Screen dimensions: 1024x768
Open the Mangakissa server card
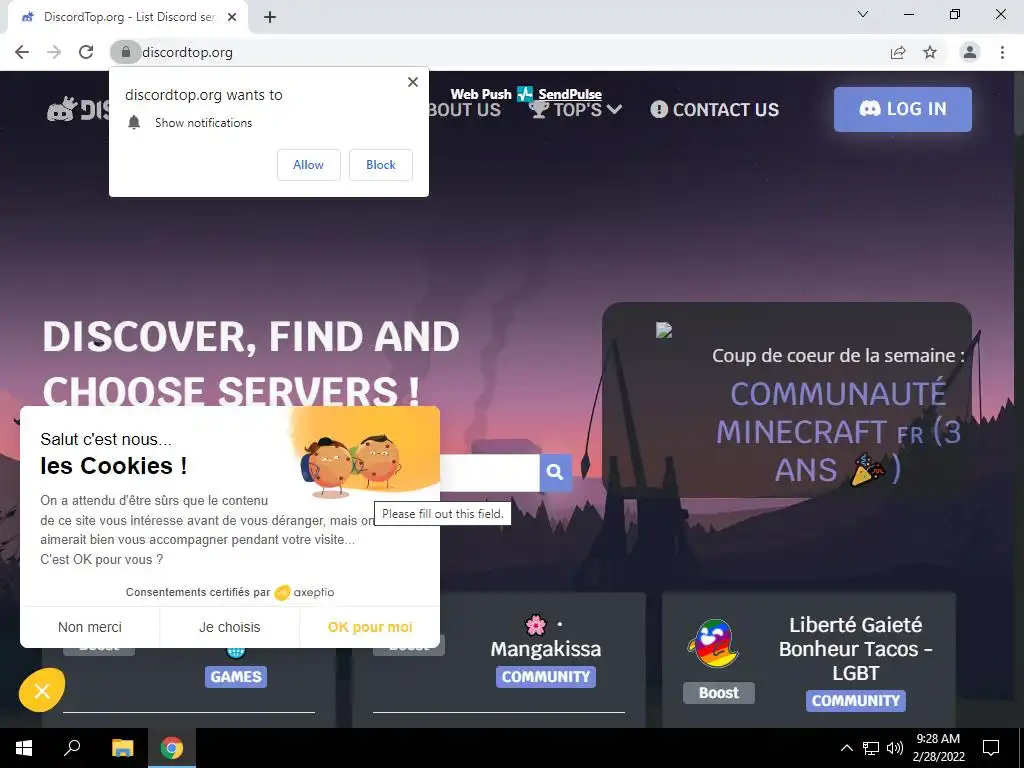[546, 649]
